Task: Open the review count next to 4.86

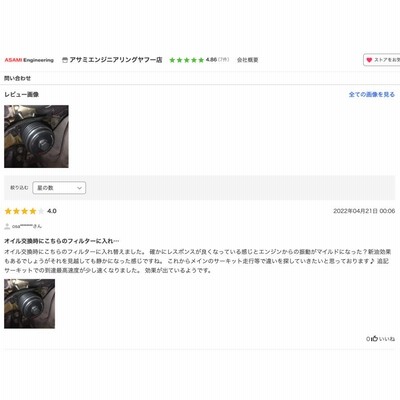Action: tap(224, 60)
